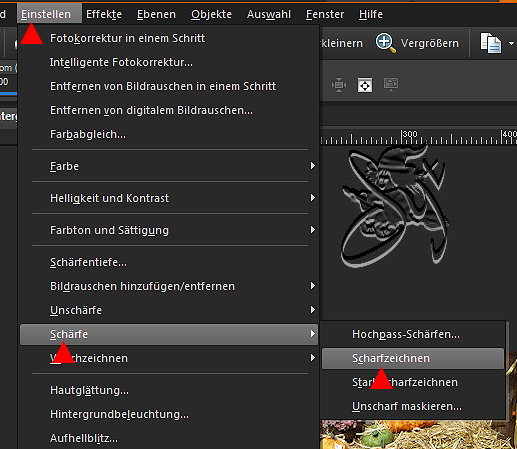Expand the Unschärfe submenu
Image resolution: width=517 pixels, height=449 pixels.
169,310
